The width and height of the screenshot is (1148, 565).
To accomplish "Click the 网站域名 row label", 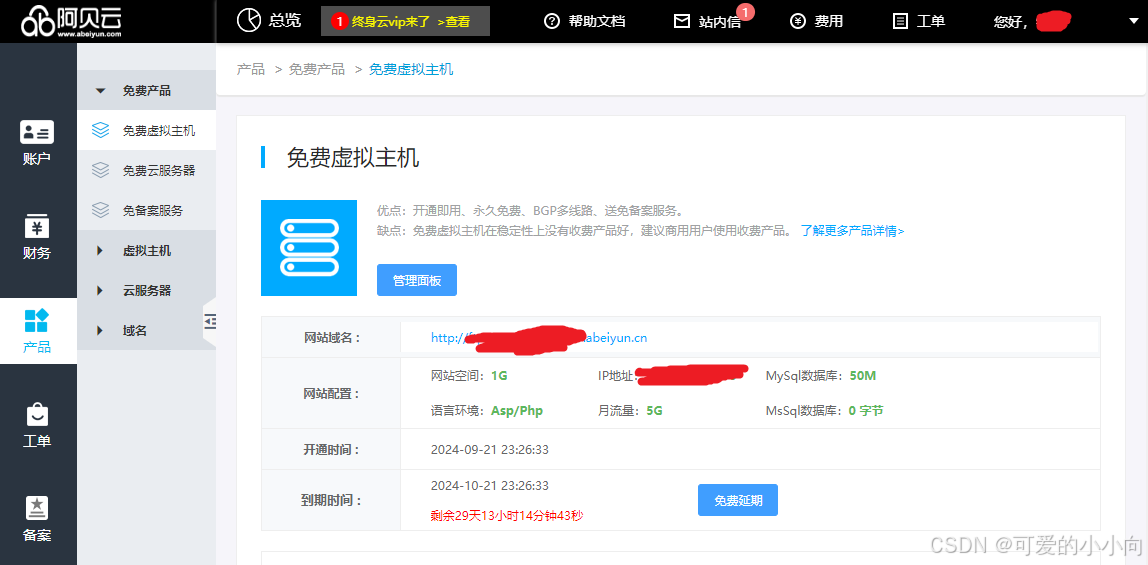I will click(332, 338).
